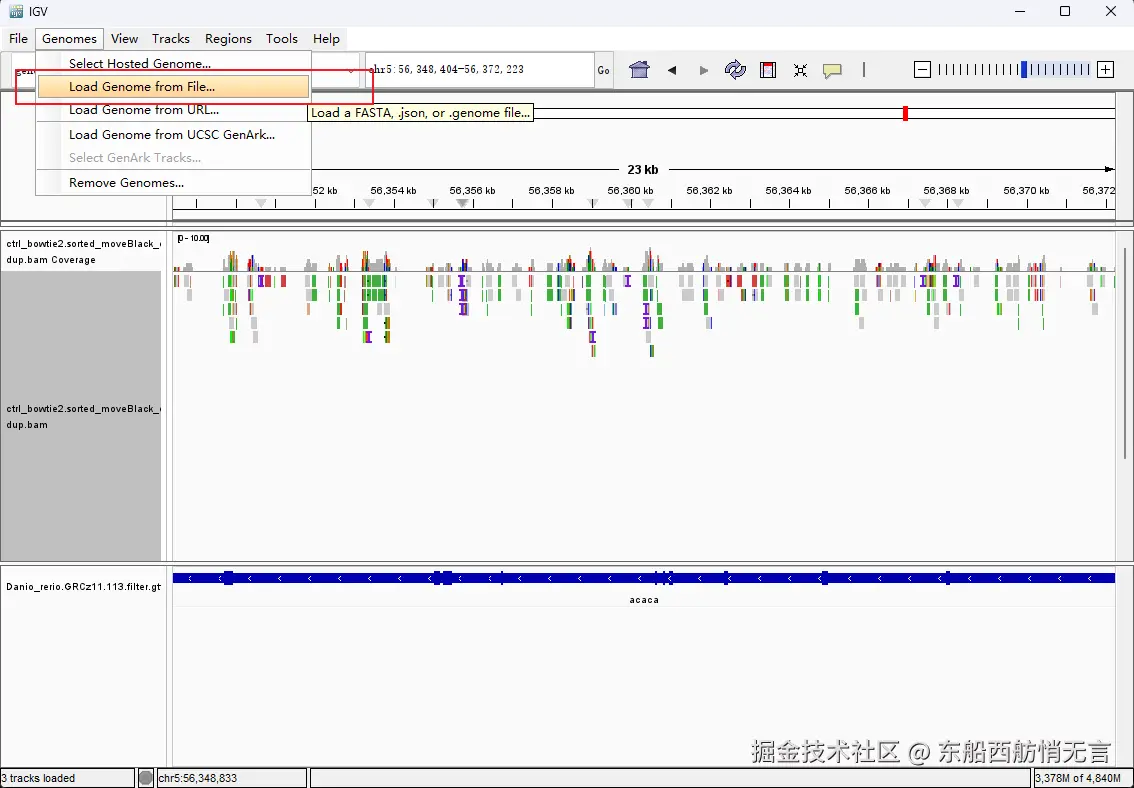
Task: Click the 56,360 kb ruler tick label
Action: [x=630, y=191]
